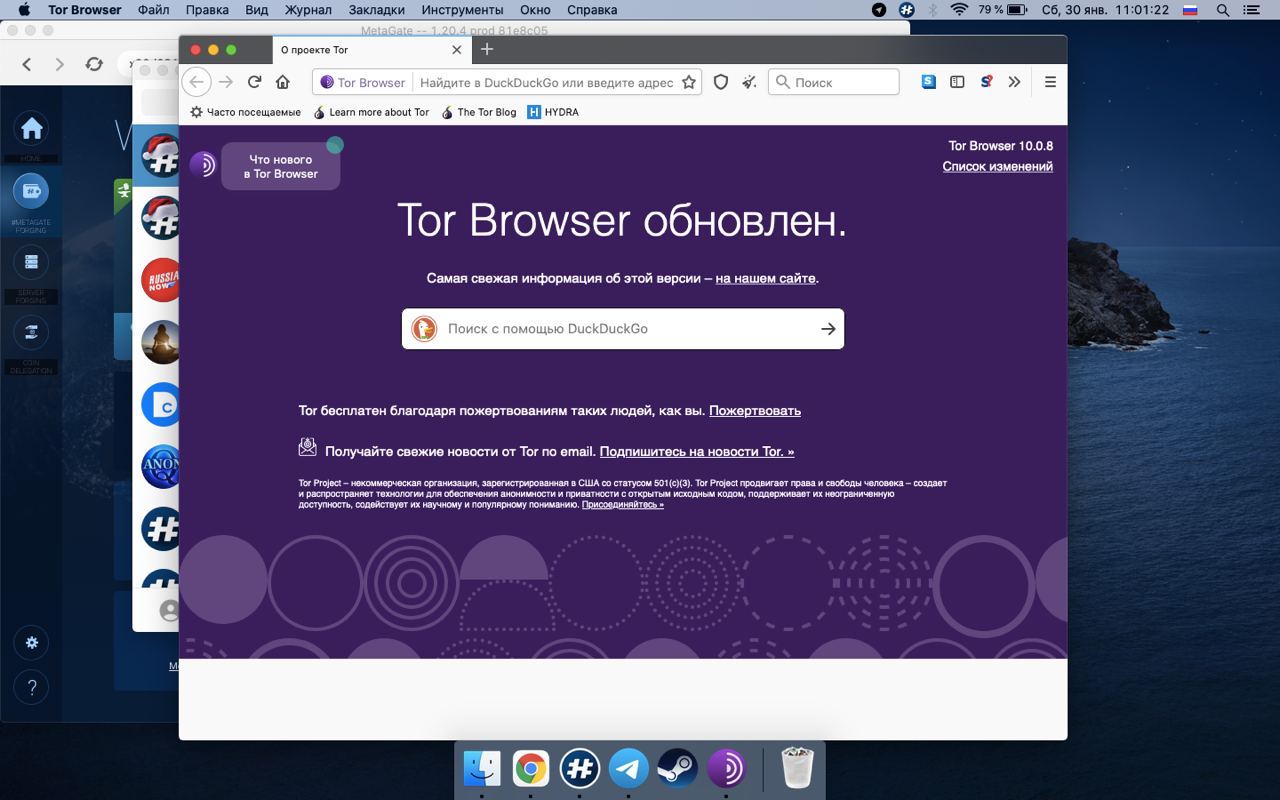Bookmark this page with the star icon

[688, 82]
